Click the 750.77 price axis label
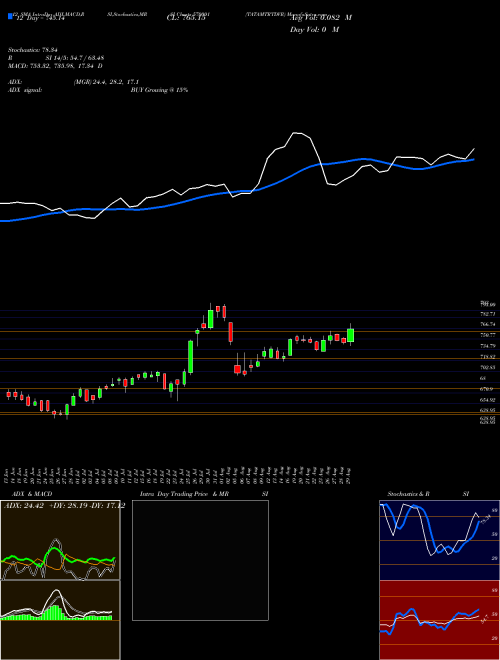Image resolution: width=500 pixels, height=660 pixels. (x=488, y=335)
